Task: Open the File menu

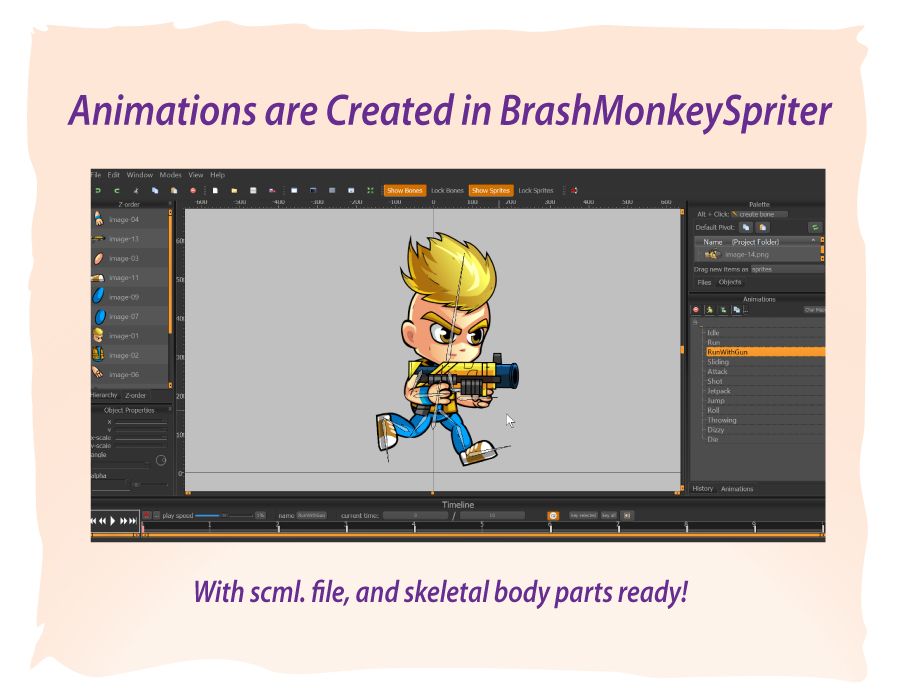Action: click(96, 175)
